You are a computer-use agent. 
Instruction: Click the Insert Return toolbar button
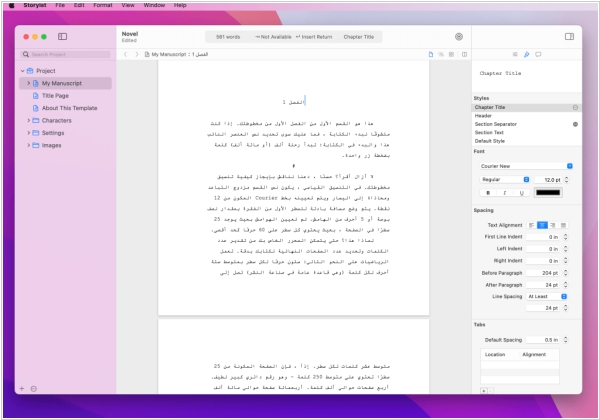tap(308, 36)
